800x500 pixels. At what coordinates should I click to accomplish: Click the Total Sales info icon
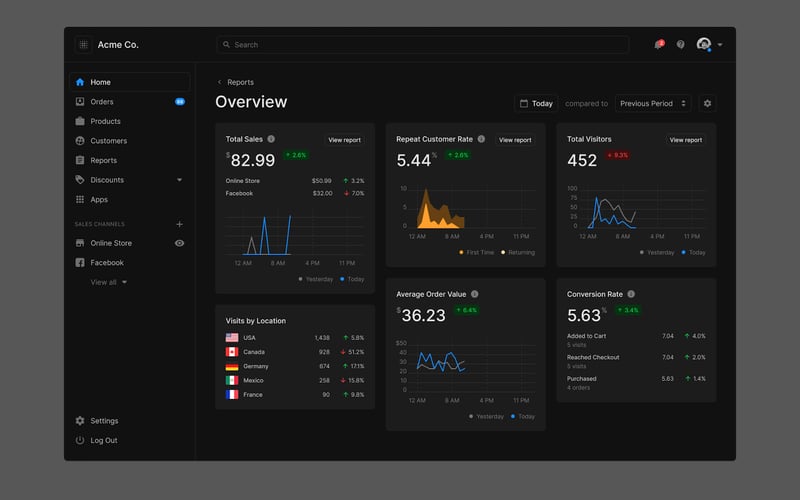271,139
